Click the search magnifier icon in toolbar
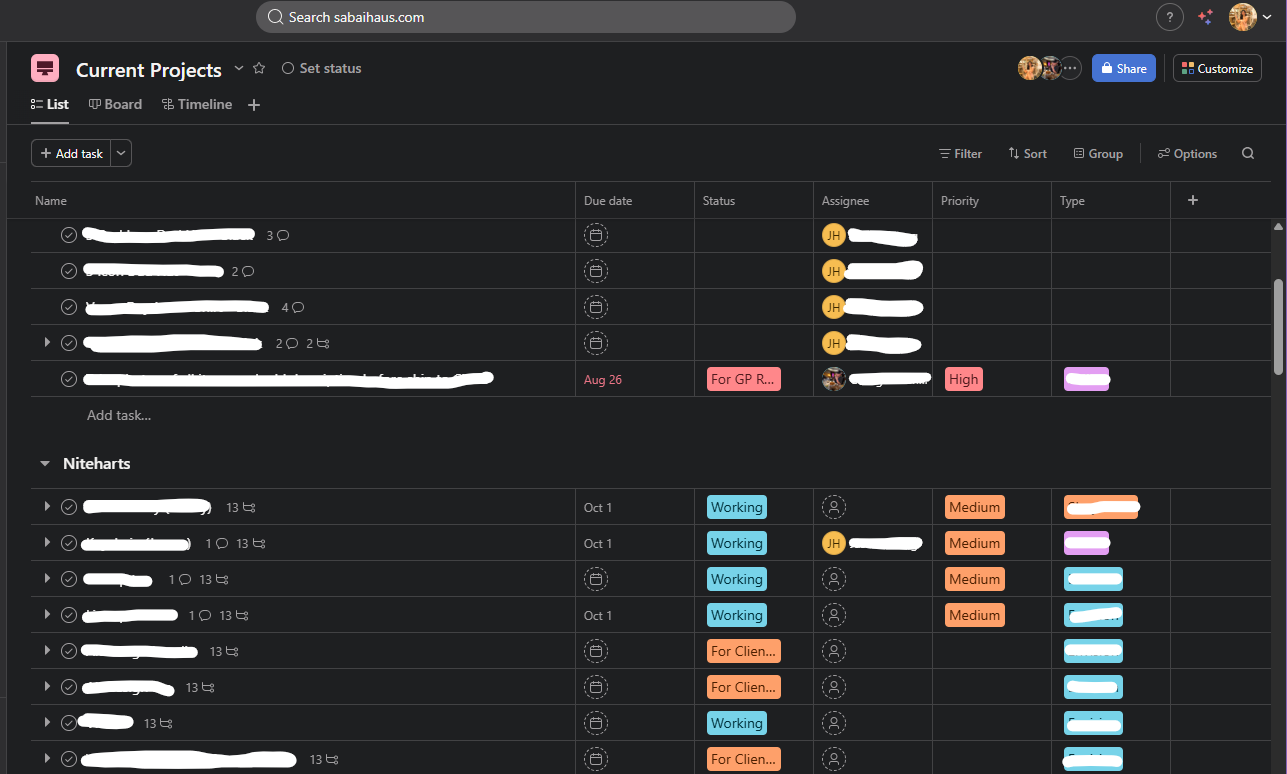1287x774 pixels. pos(1247,153)
